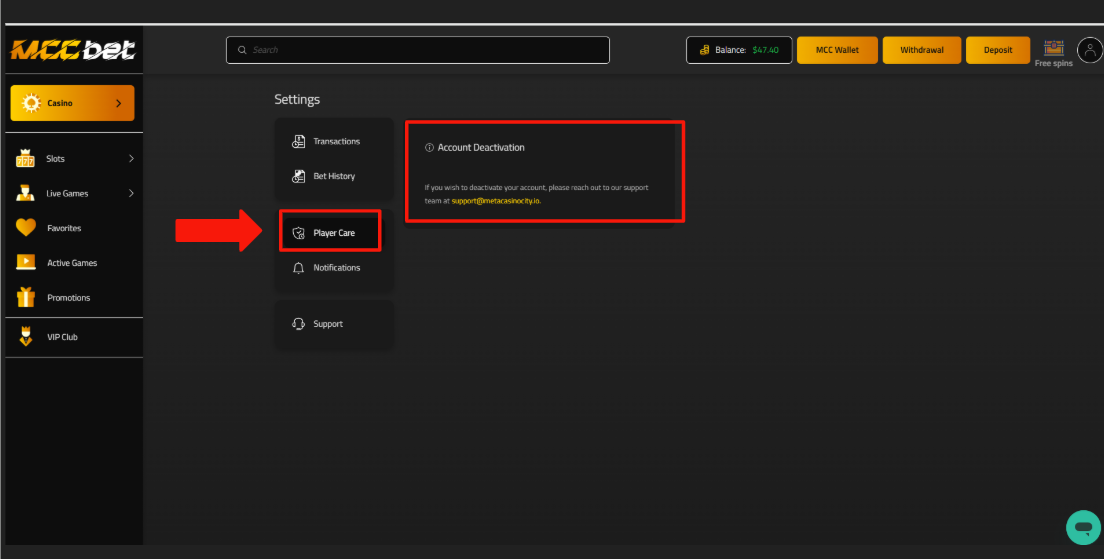Click the Notifications bell icon
Image resolution: width=1104 pixels, height=559 pixels.
(x=298, y=268)
